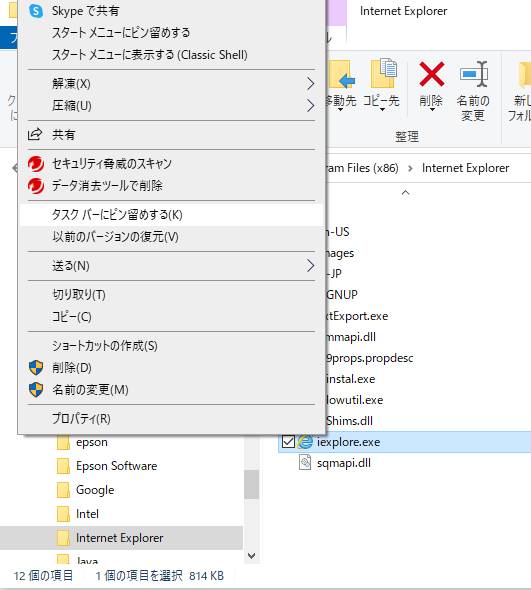Expand the 圧縮(U) submenu arrow
The height and width of the screenshot is (590, 531).
point(310,106)
